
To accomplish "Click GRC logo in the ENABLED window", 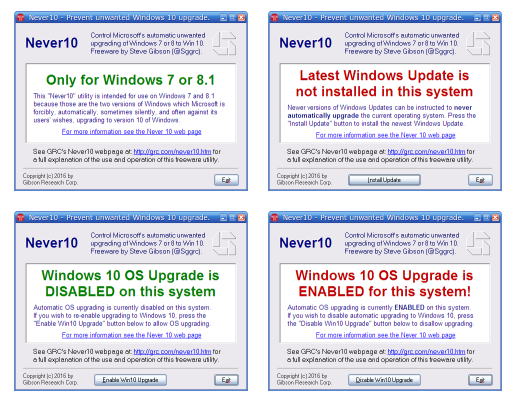I will coord(478,243).
